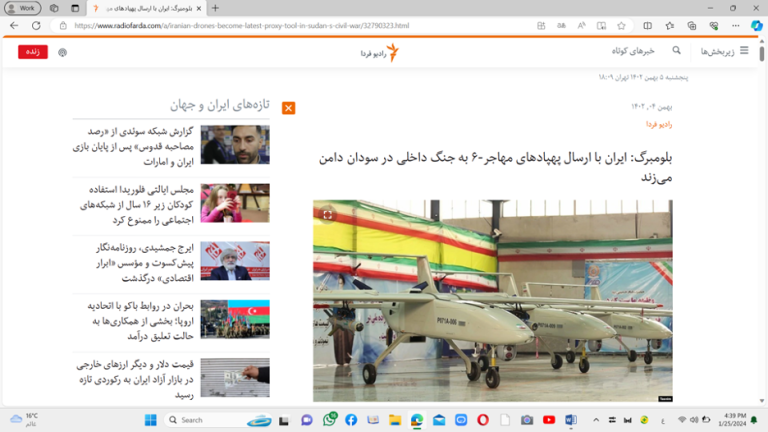768x432 pixels.
Task: Click the Windows Start button
Action: (x=150, y=420)
